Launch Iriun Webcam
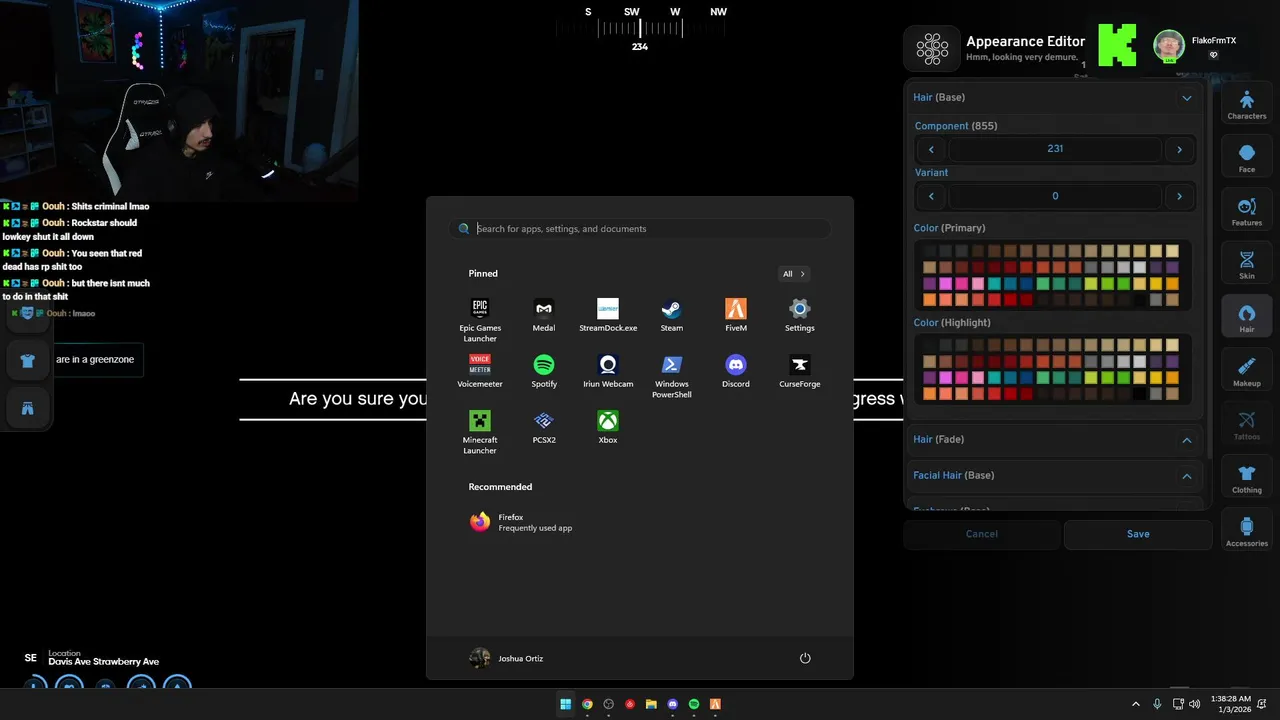Viewport: 1280px width, 720px height. pos(608,370)
